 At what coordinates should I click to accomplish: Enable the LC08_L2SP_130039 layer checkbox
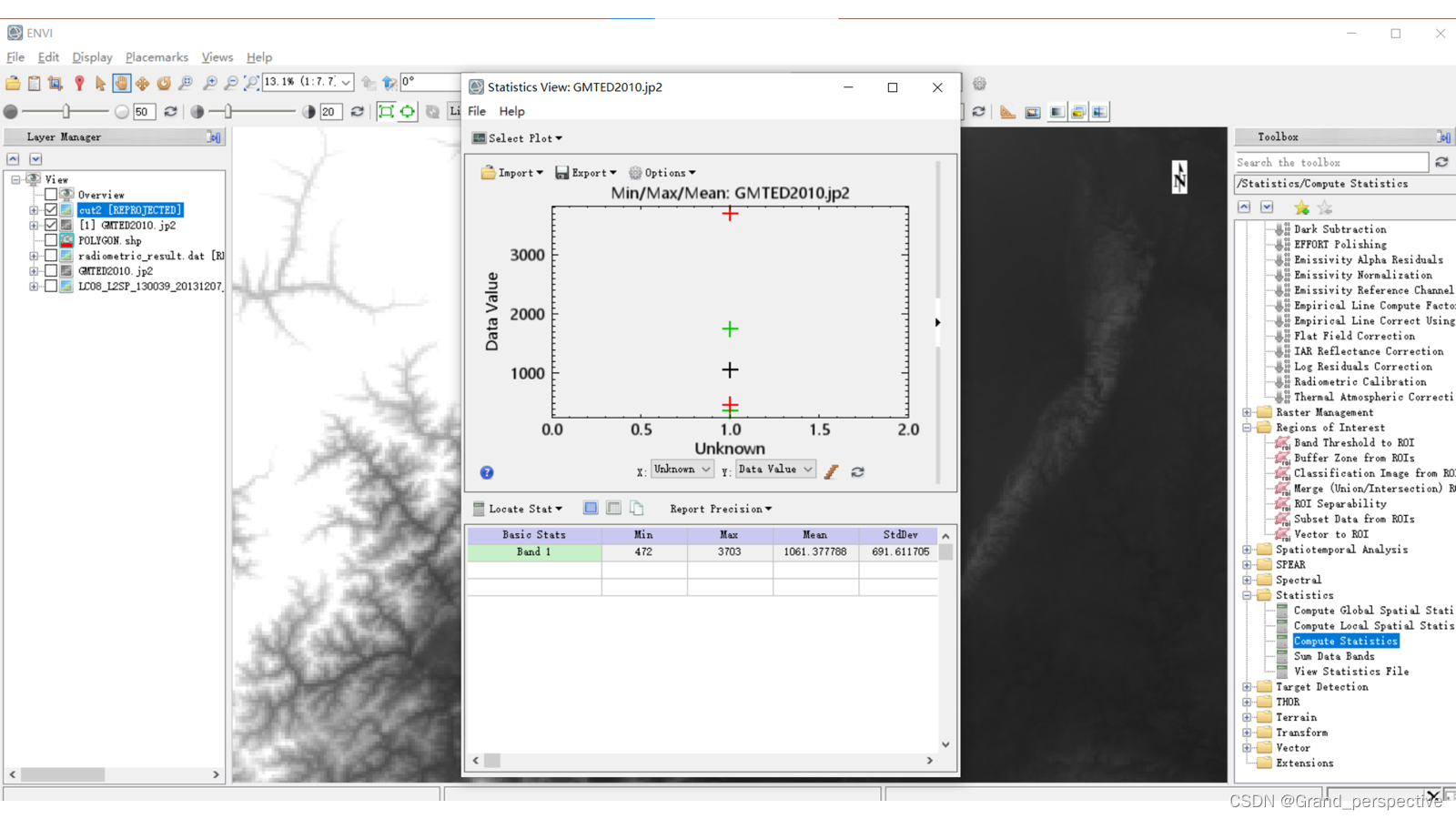[x=51, y=286]
